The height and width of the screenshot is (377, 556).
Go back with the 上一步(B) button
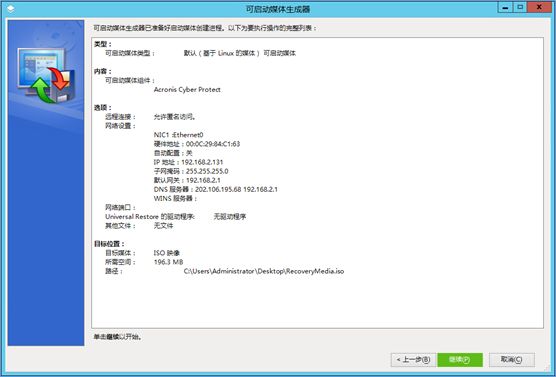pyautogui.click(x=413, y=360)
